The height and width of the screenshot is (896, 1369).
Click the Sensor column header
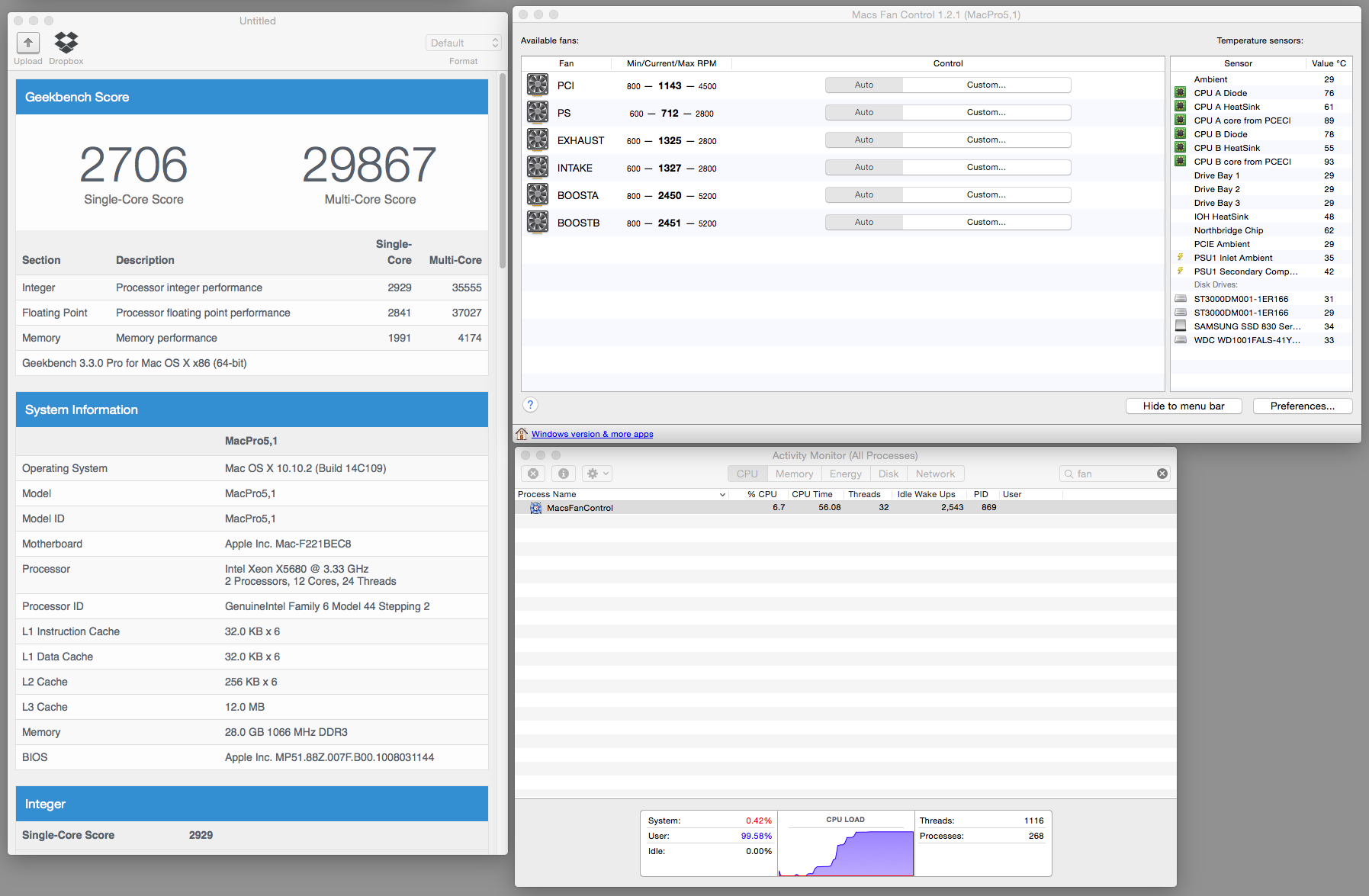1238,63
